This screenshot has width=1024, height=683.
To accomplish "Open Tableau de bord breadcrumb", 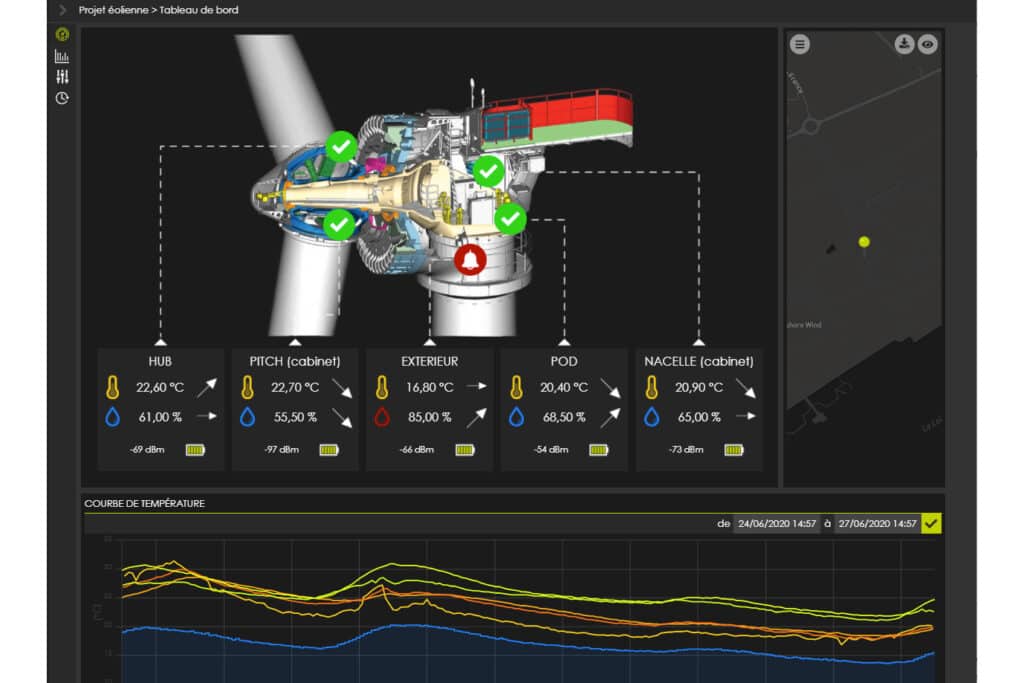I will [x=199, y=10].
